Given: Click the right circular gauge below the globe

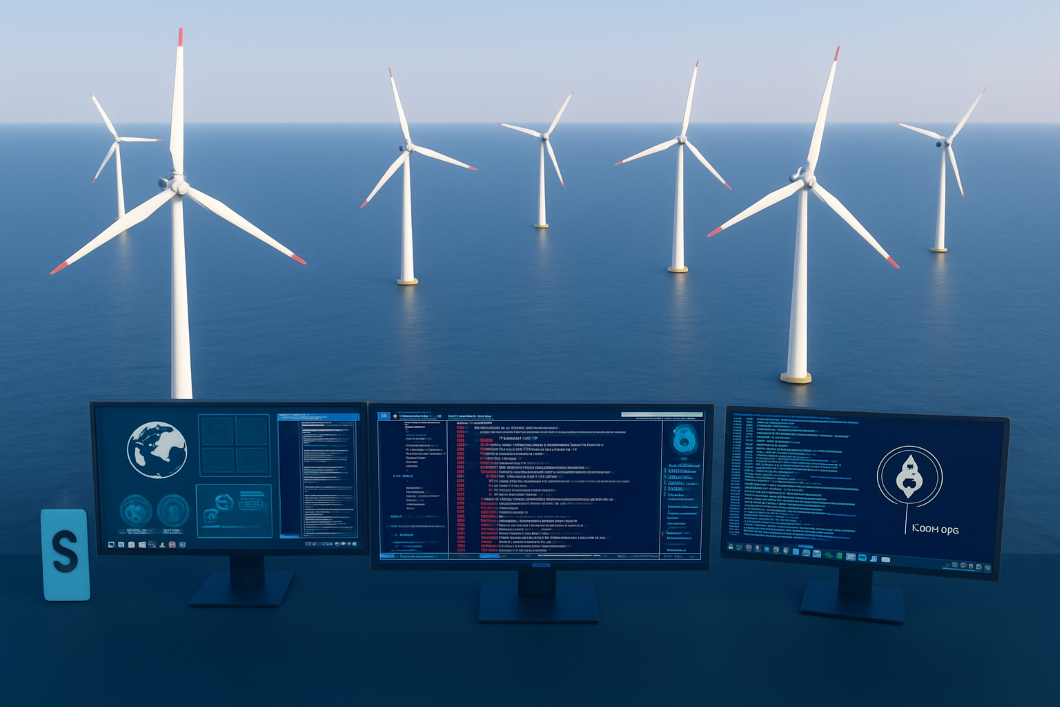Looking at the screenshot, I should 173,510.
